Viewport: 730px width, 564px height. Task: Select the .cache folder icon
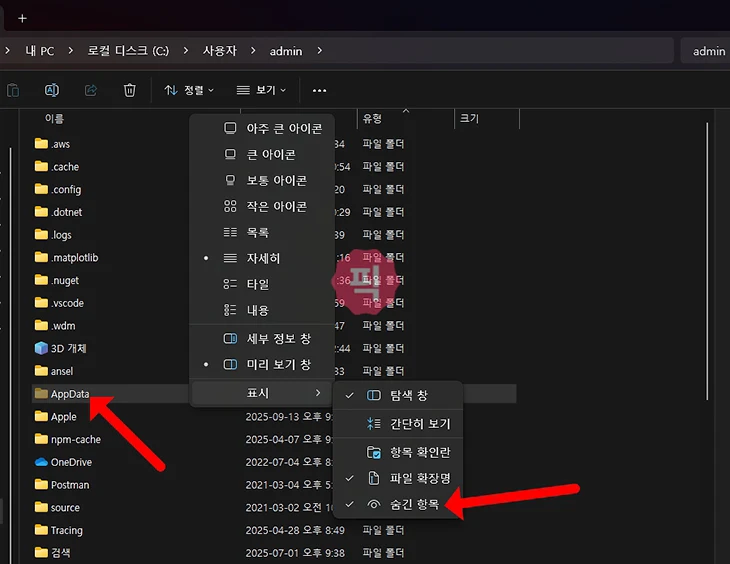41,166
